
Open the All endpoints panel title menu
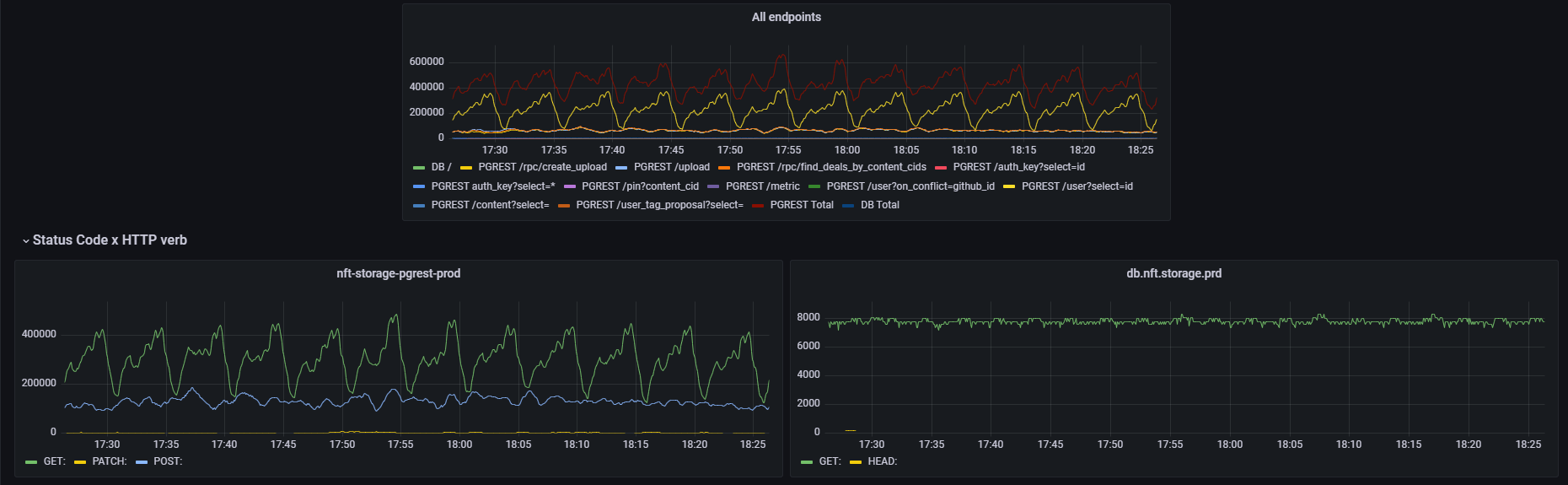pos(786,17)
